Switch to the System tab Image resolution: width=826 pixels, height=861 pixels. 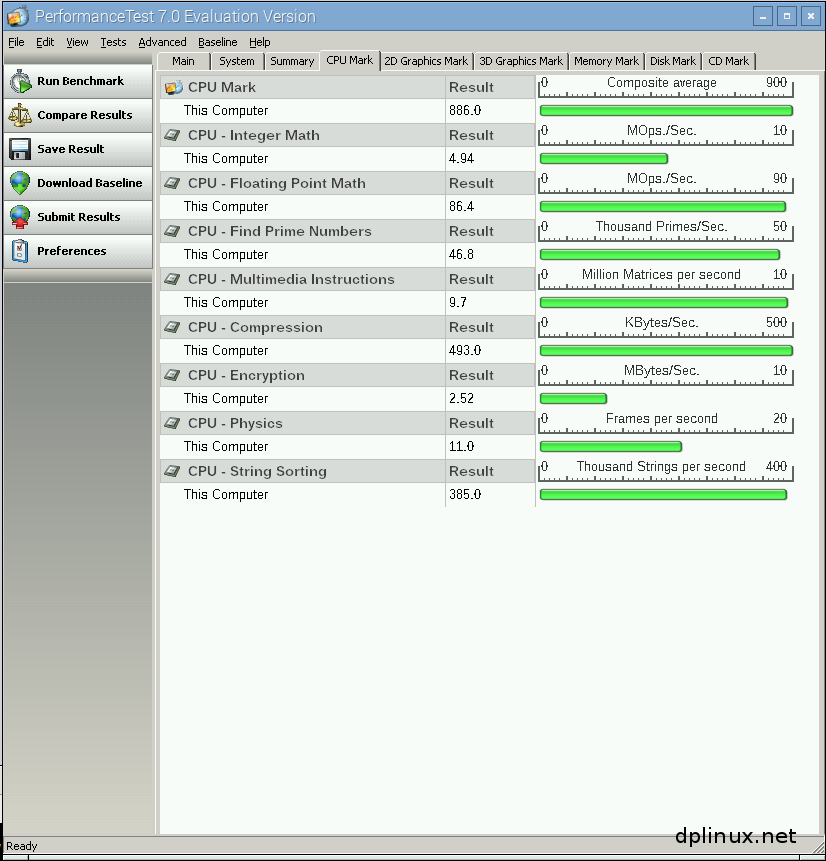click(x=237, y=61)
